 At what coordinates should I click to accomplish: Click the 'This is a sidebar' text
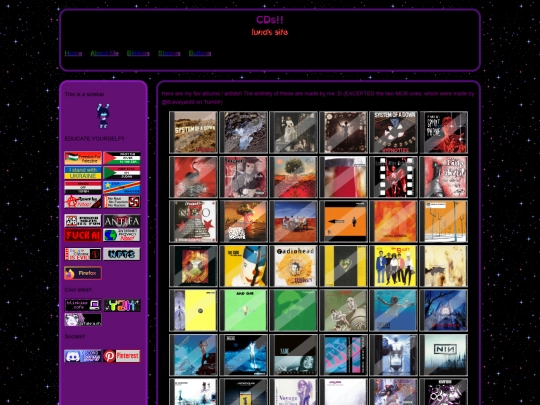pos(84,94)
